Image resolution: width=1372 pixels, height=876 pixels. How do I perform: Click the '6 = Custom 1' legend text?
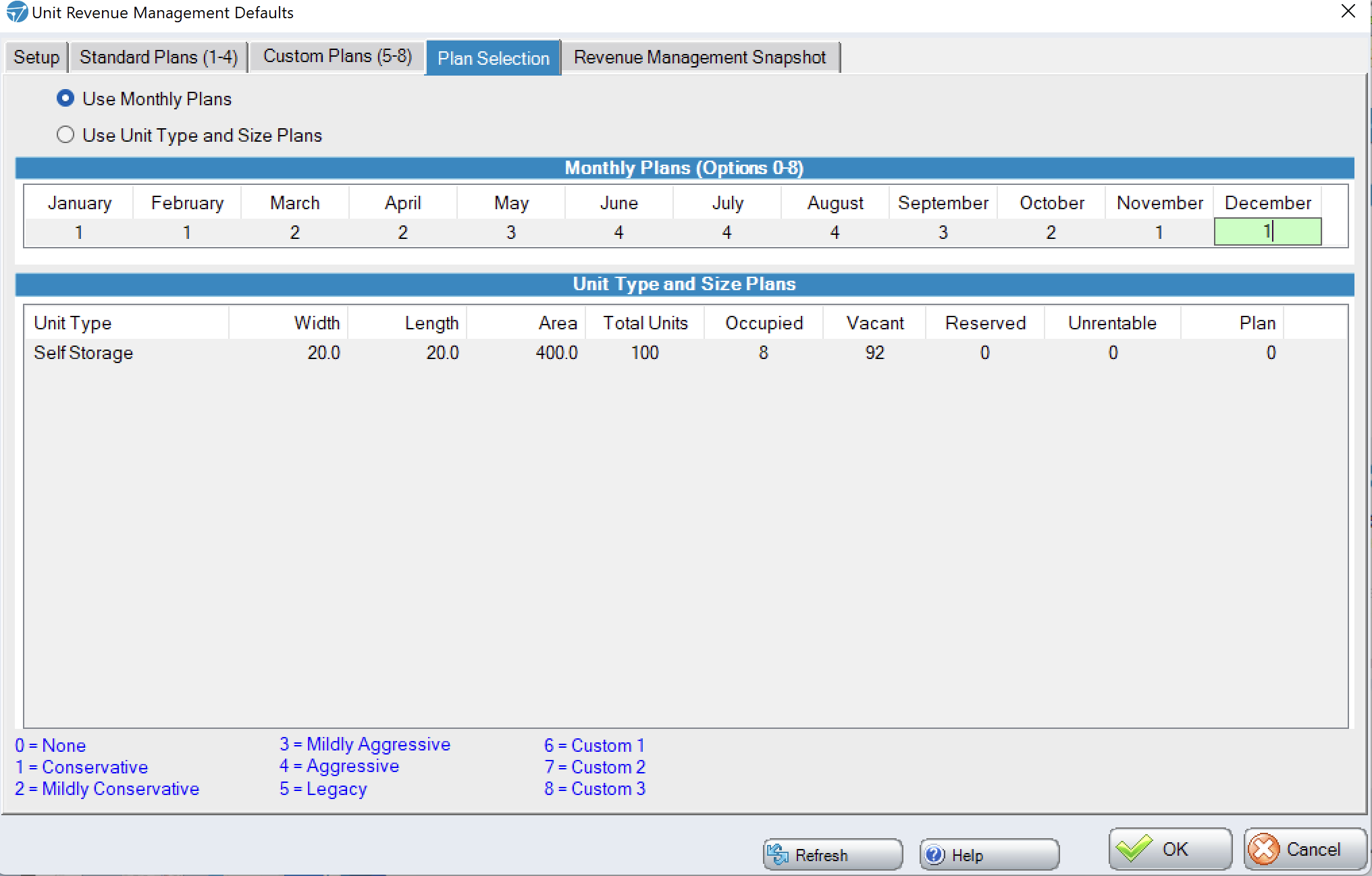[x=595, y=746]
